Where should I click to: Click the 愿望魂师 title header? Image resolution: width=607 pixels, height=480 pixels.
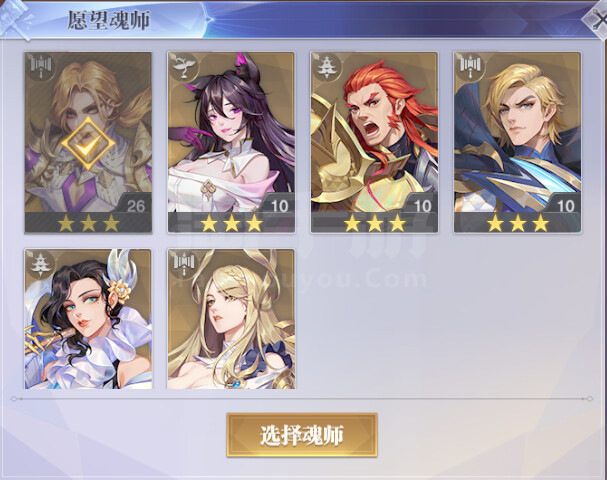coord(109,21)
